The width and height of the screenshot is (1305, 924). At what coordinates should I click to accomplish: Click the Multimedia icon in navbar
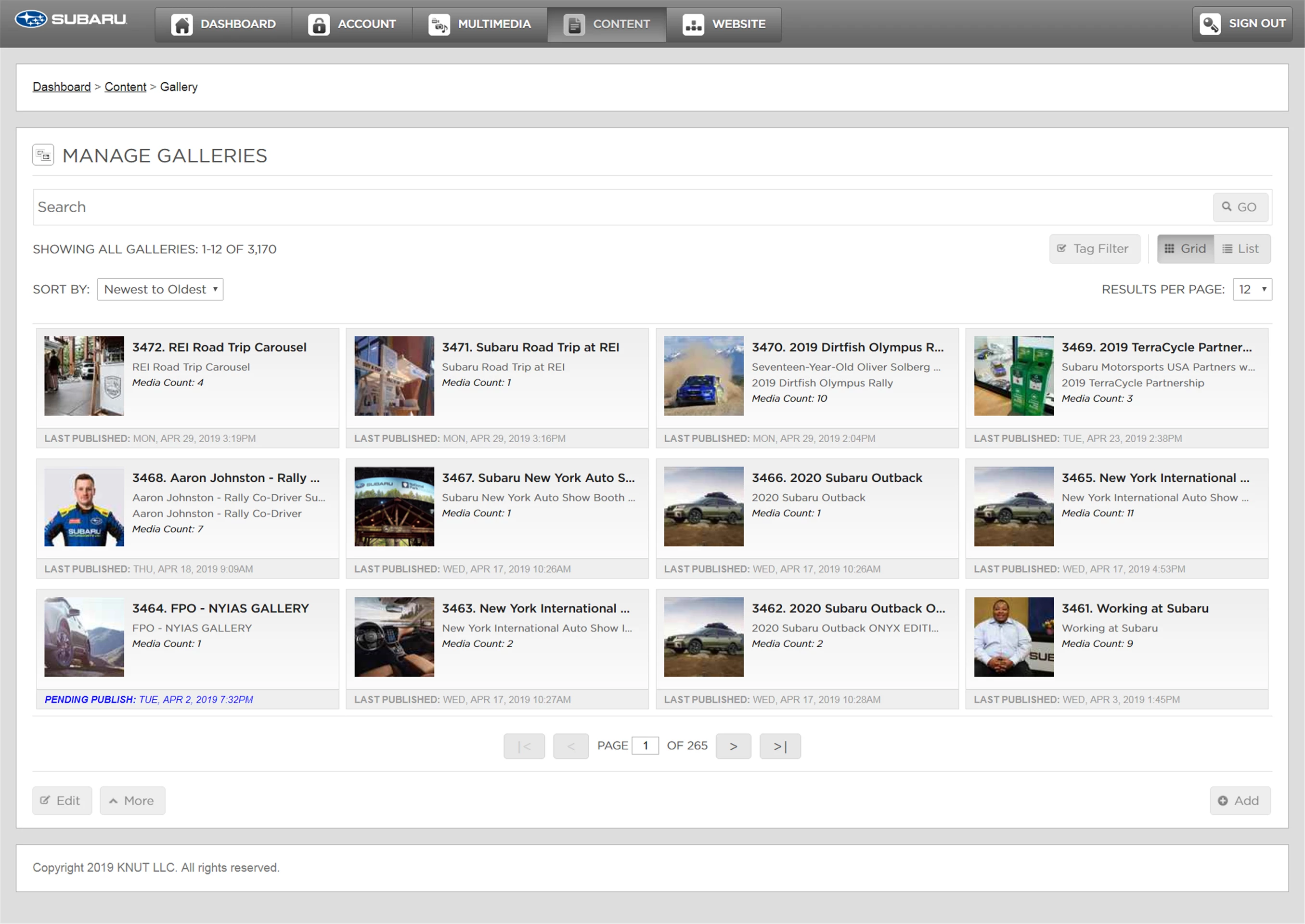439,25
